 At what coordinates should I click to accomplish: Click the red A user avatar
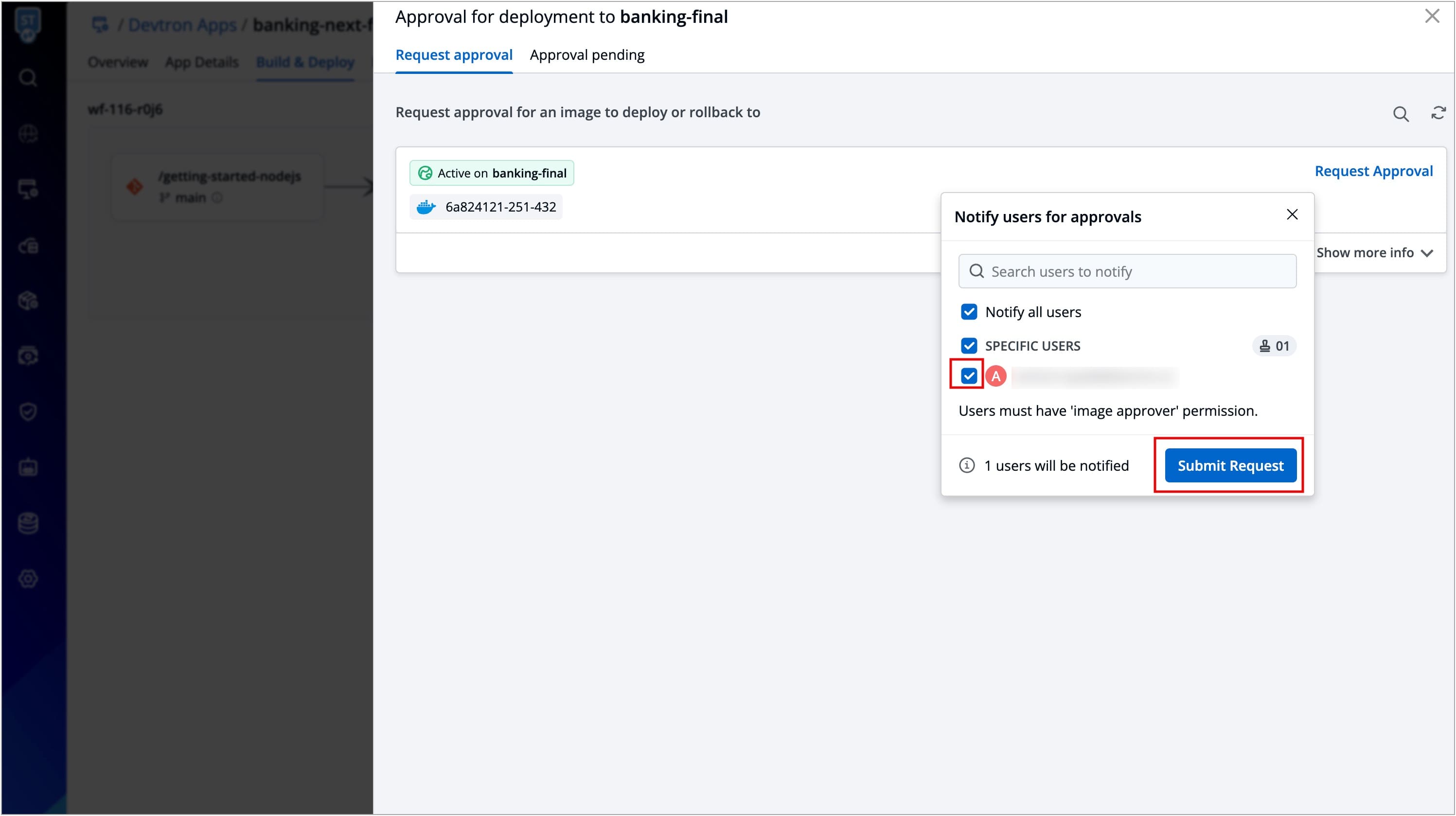(x=995, y=376)
